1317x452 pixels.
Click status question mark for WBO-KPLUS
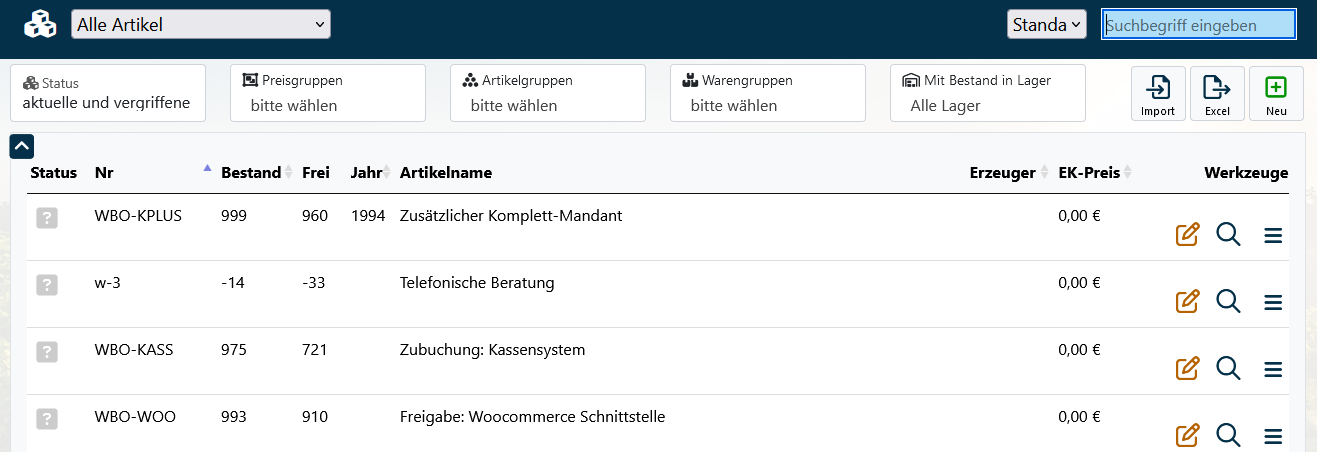46,217
